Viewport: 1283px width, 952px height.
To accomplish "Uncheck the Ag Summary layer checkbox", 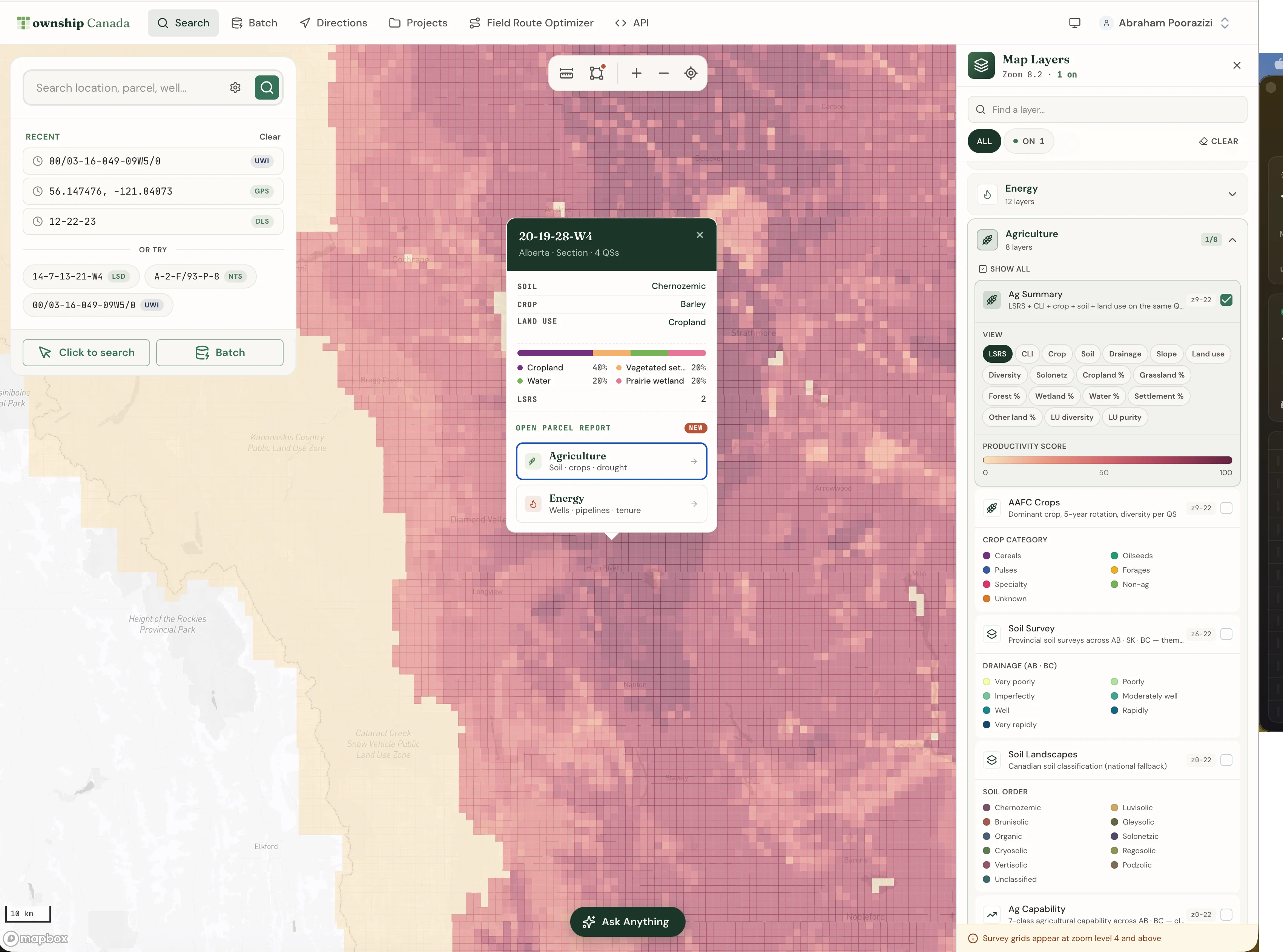I will pos(1226,299).
